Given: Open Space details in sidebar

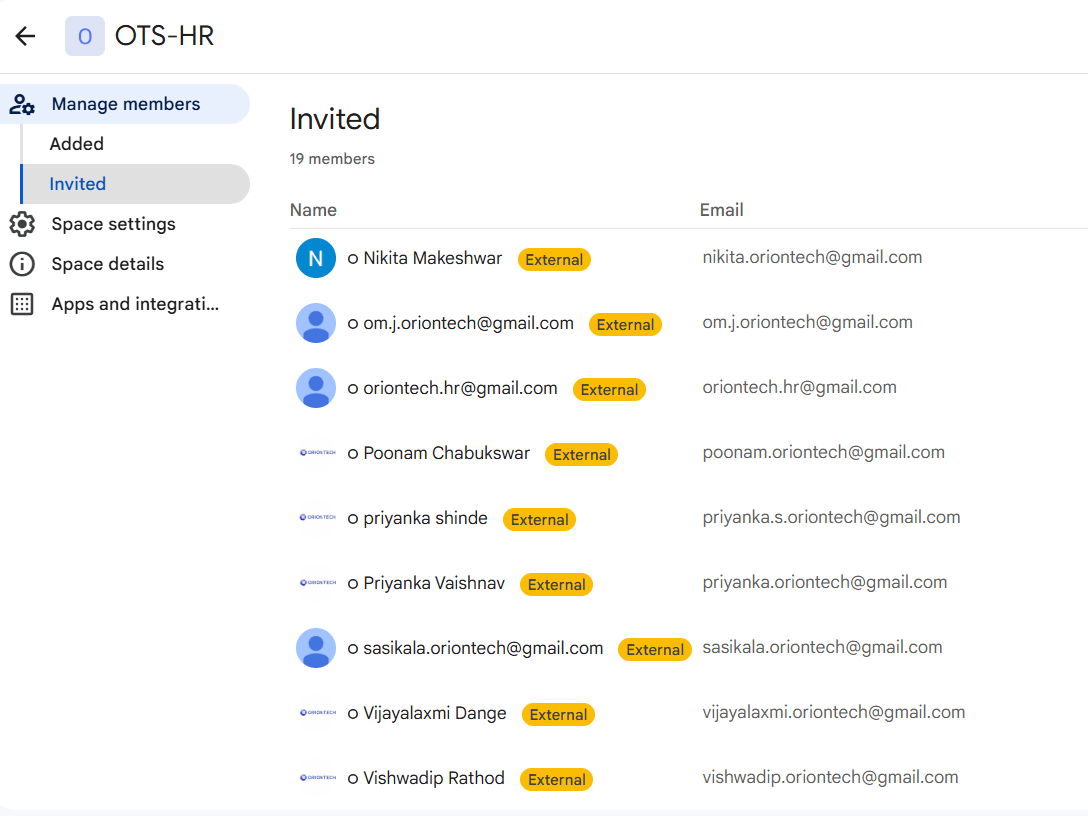Looking at the screenshot, I should (x=107, y=264).
